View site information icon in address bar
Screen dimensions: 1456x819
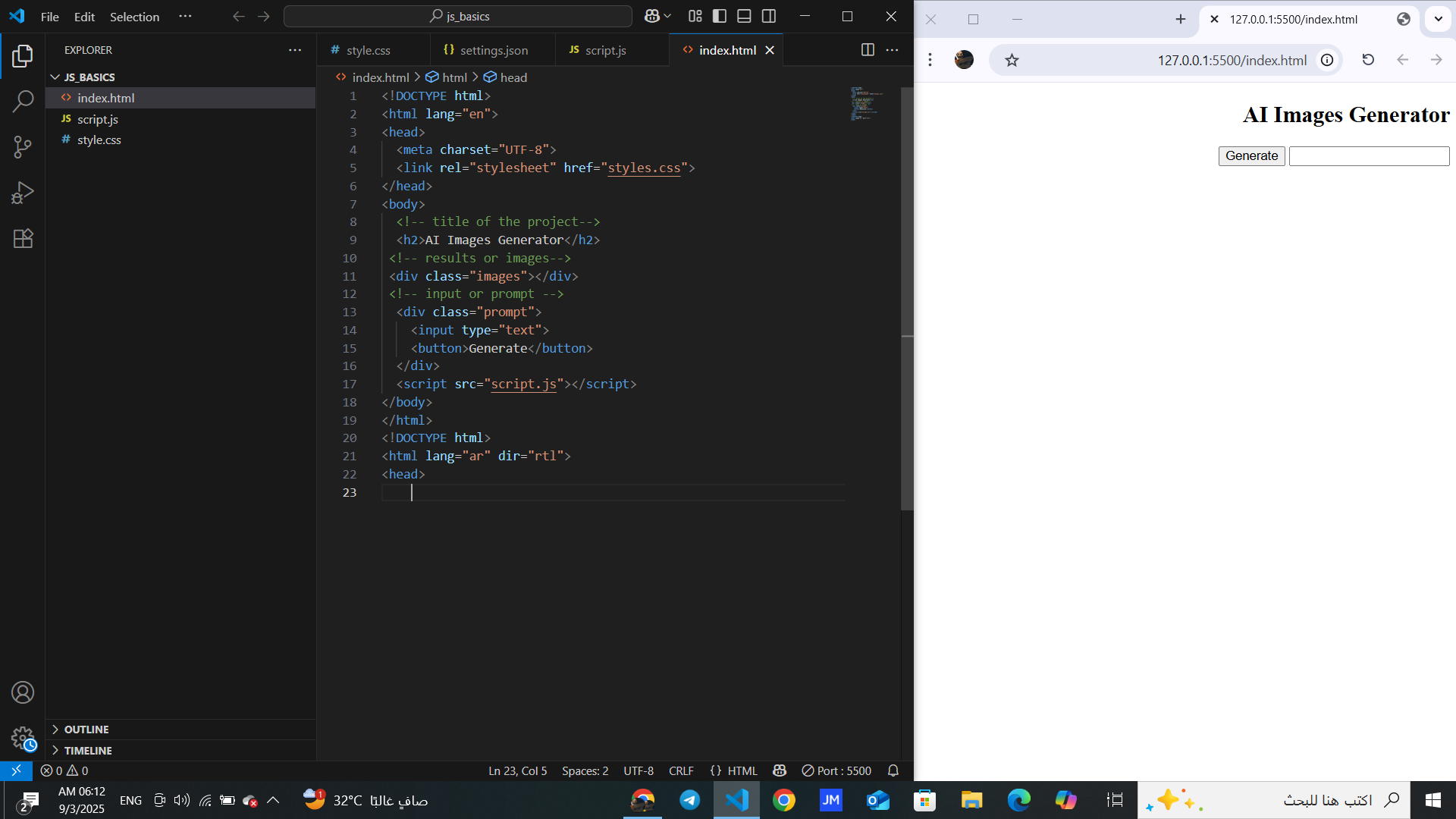point(1327,60)
